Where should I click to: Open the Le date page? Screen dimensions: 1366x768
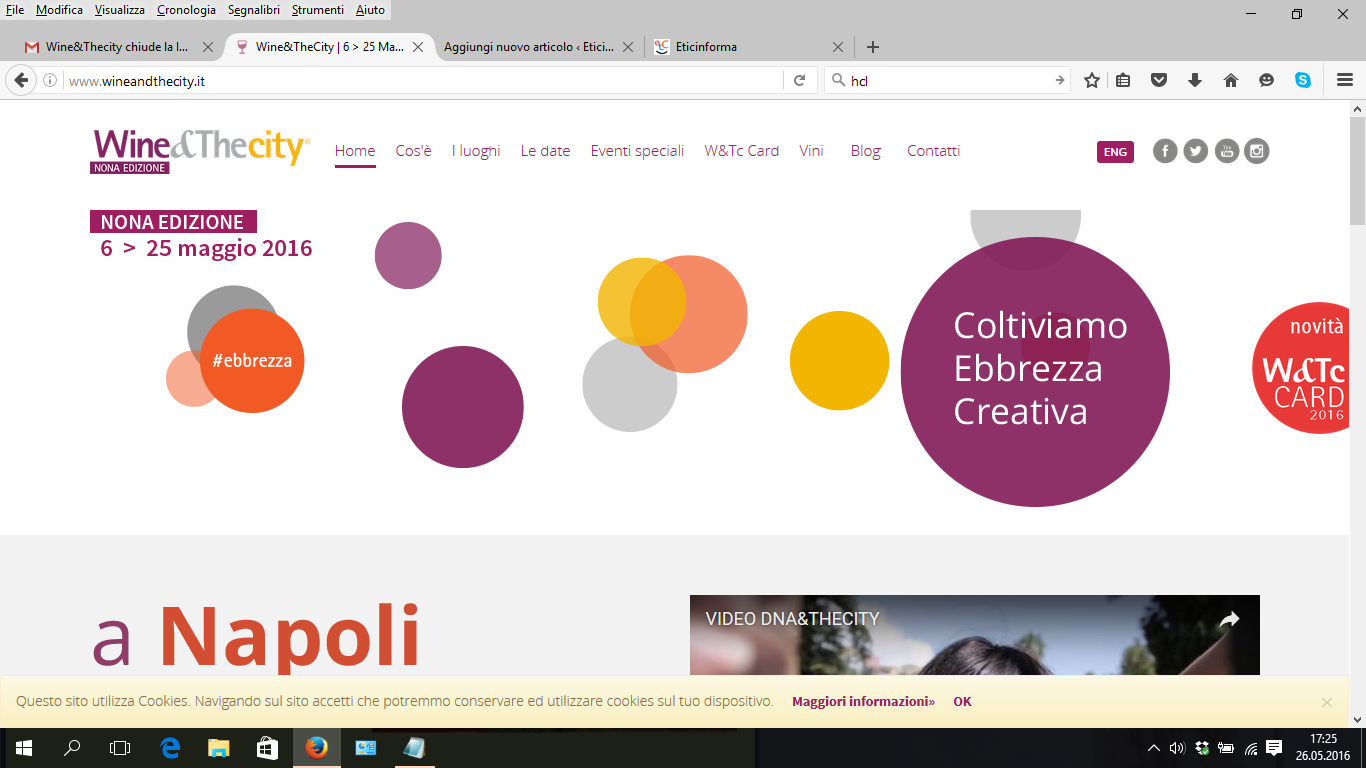click(x=545, y=151)
